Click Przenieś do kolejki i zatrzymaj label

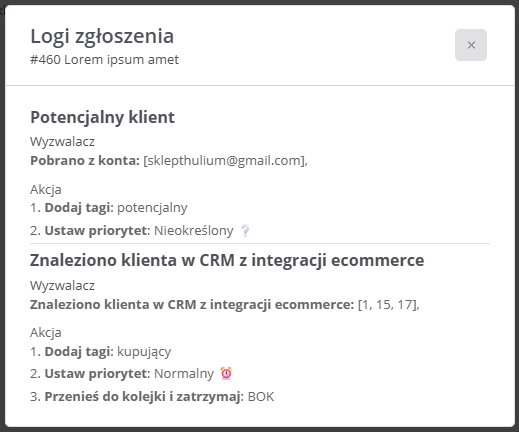[x=144, y=397]
